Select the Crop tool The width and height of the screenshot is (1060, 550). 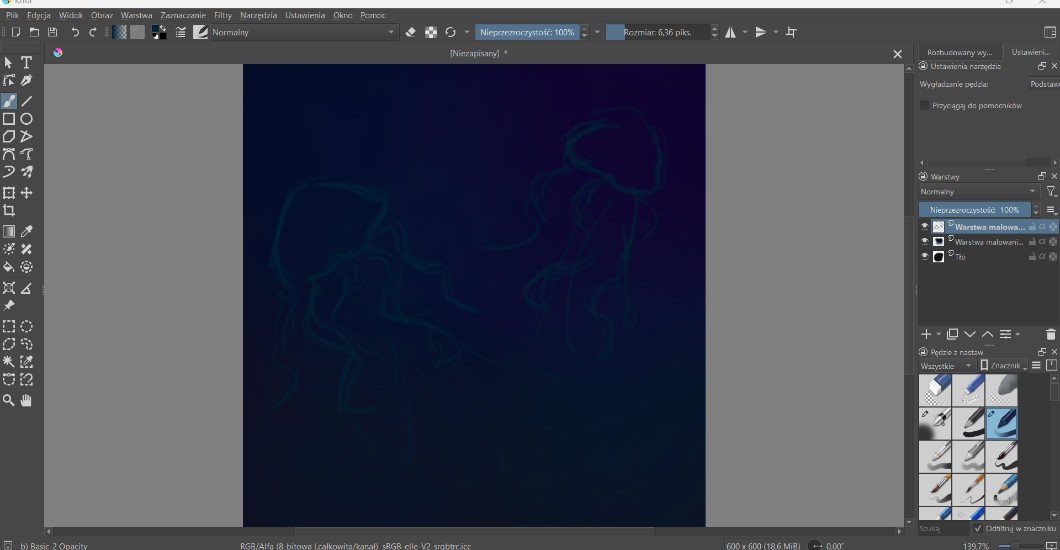pos(9,211)
